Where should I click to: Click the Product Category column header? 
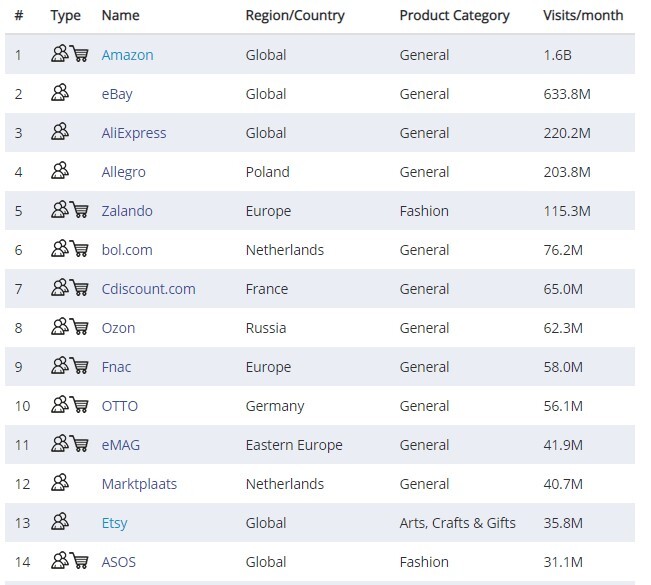tap(454, 16)
